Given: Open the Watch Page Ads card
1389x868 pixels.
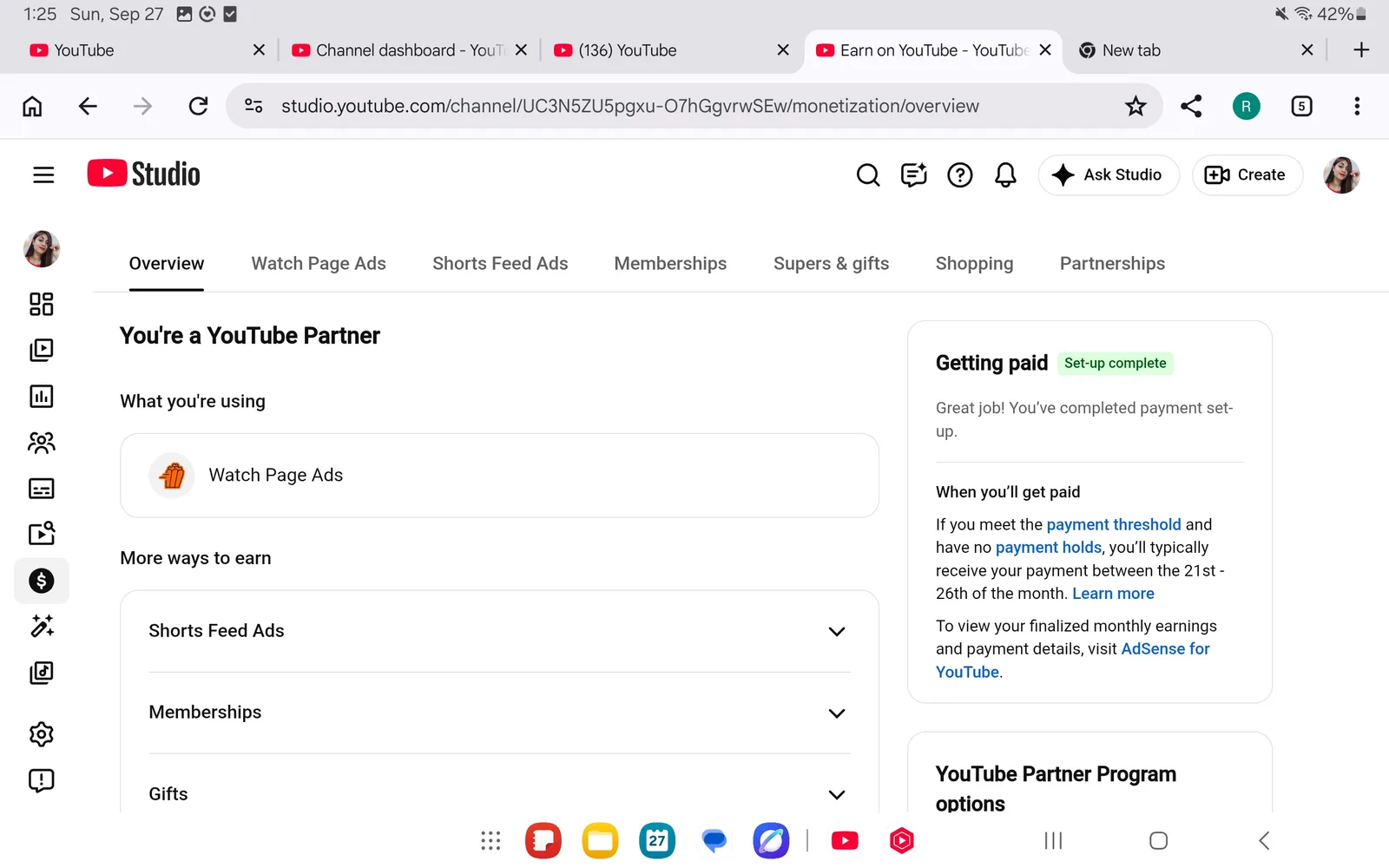Looking at the screenshot, I should pos(499,476).
